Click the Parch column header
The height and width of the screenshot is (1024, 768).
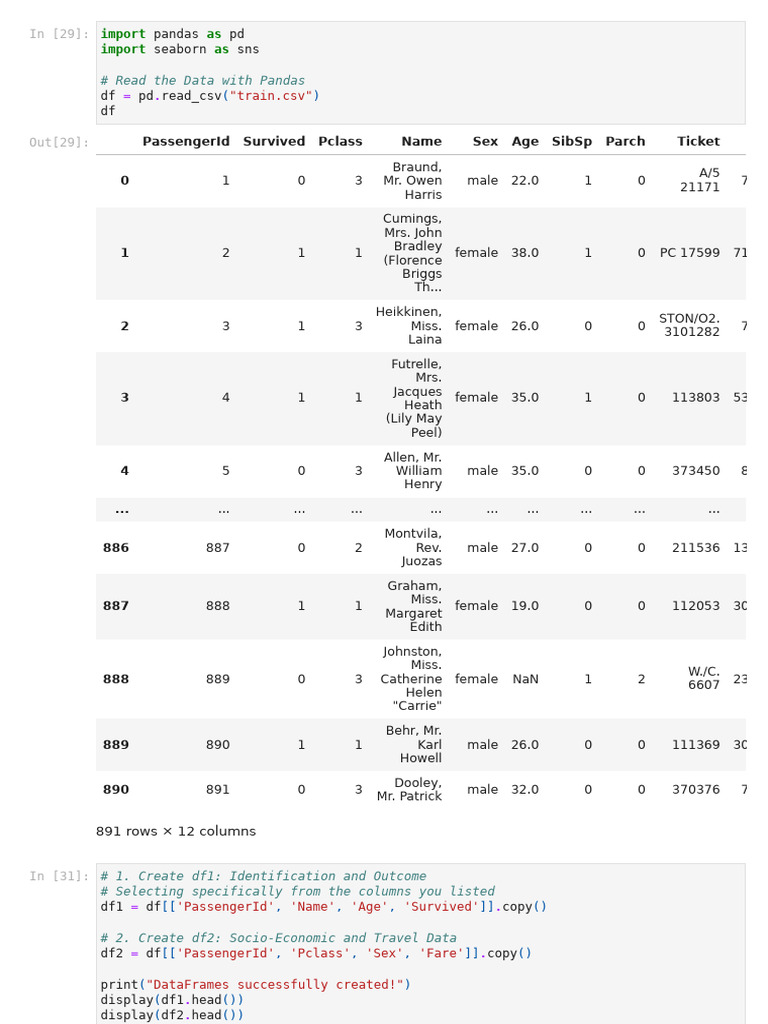625,142
